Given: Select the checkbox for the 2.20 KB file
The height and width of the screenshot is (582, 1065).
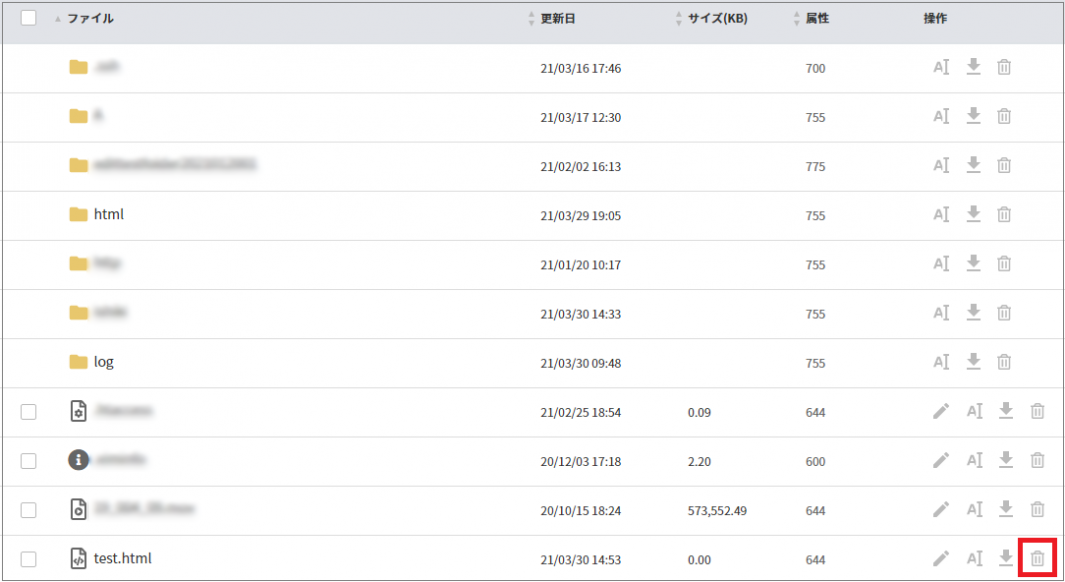Looking at the screenshot, I should tap(29, 461).
